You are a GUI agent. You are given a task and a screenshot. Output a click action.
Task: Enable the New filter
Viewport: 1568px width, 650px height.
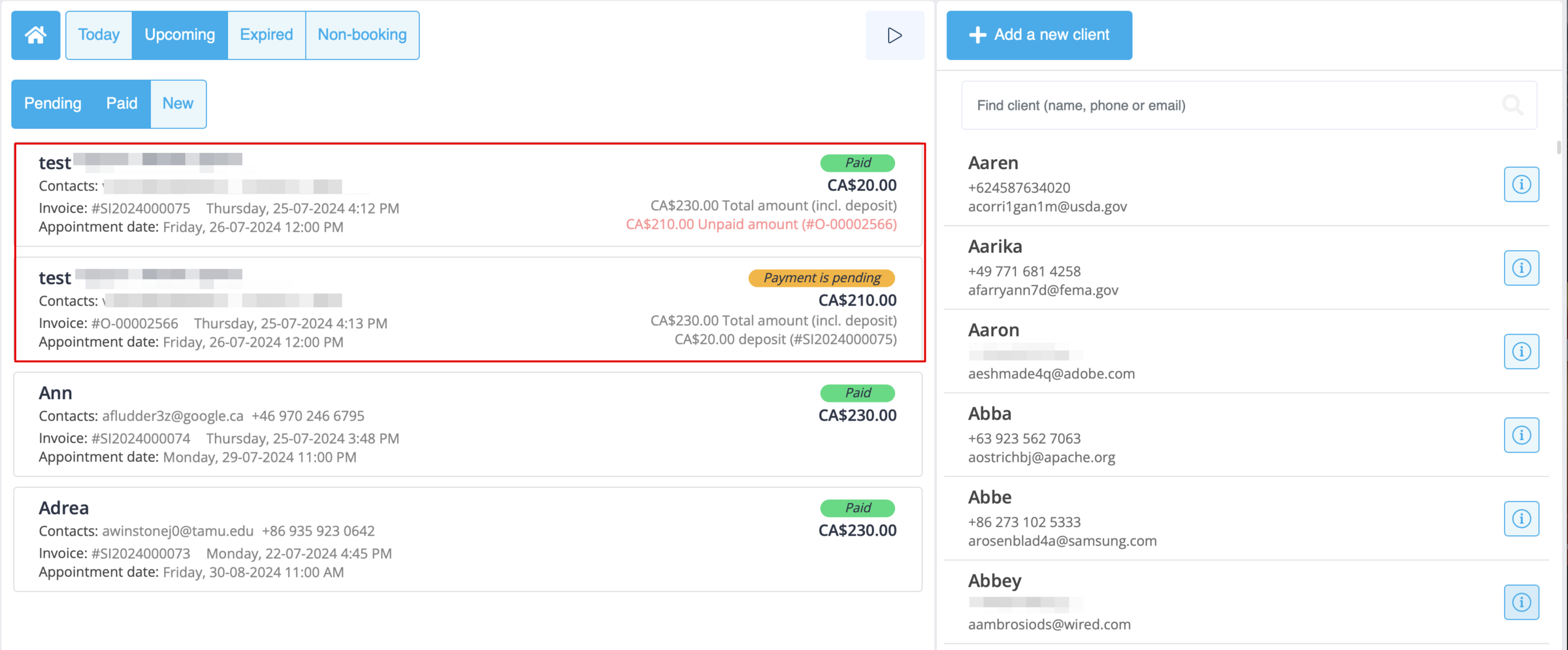[178, 103]
